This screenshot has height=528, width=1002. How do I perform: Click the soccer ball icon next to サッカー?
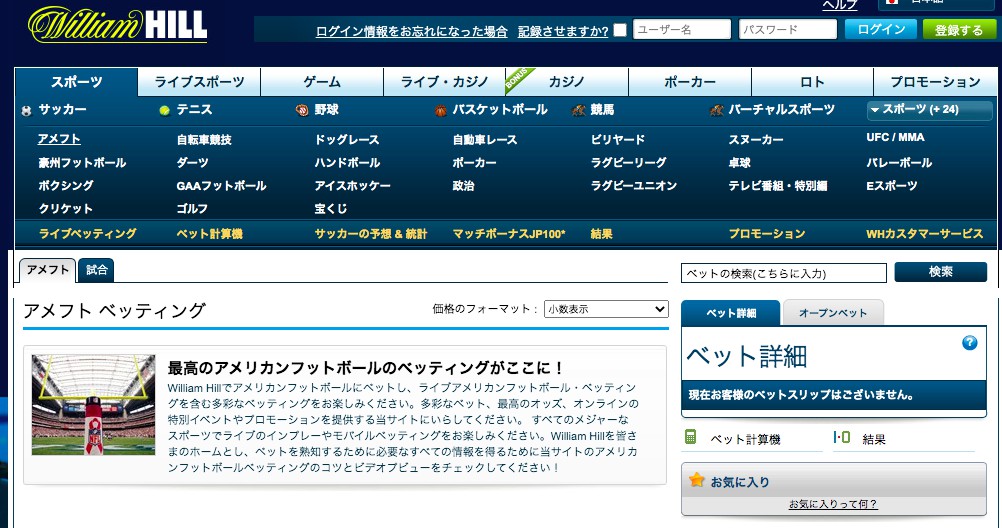click(26, 111)
